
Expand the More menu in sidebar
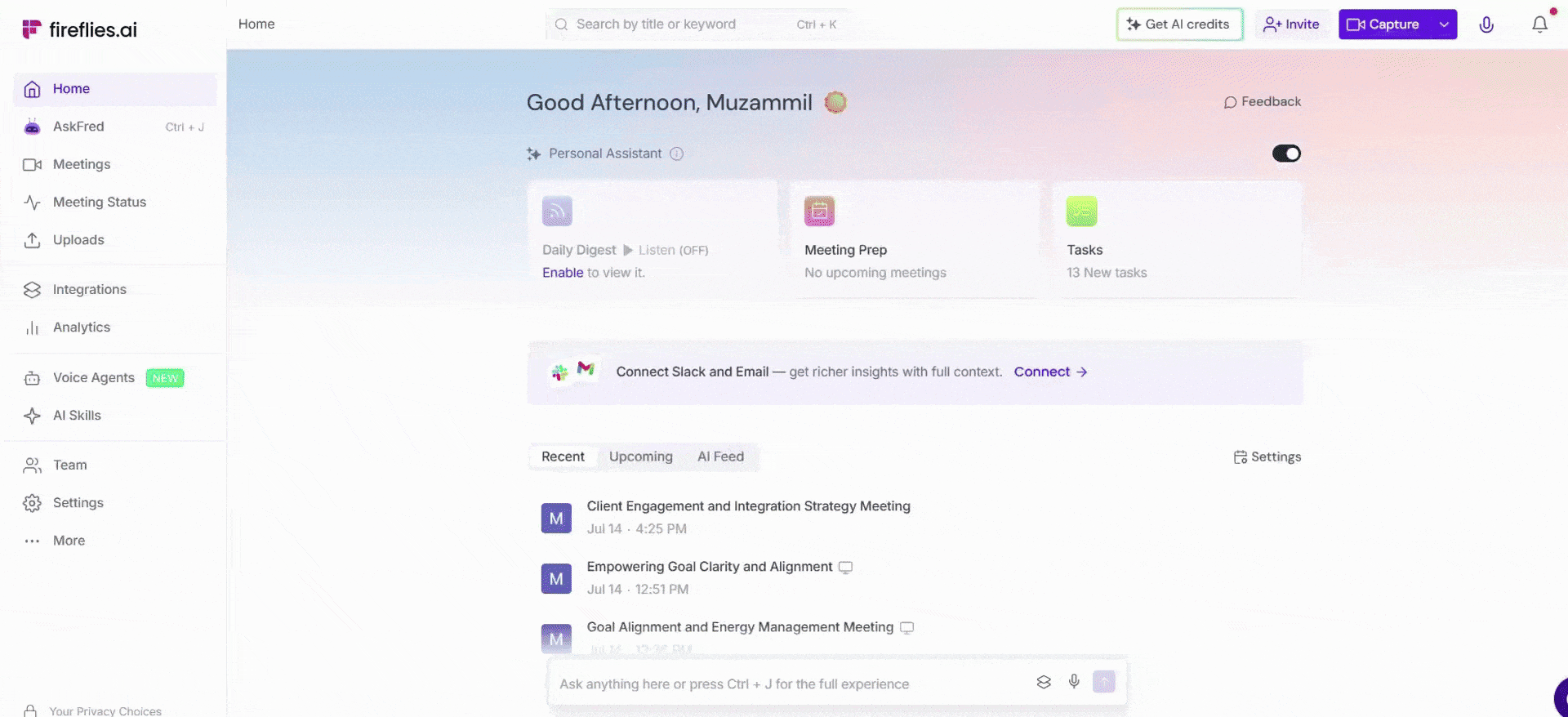(115, 541)
